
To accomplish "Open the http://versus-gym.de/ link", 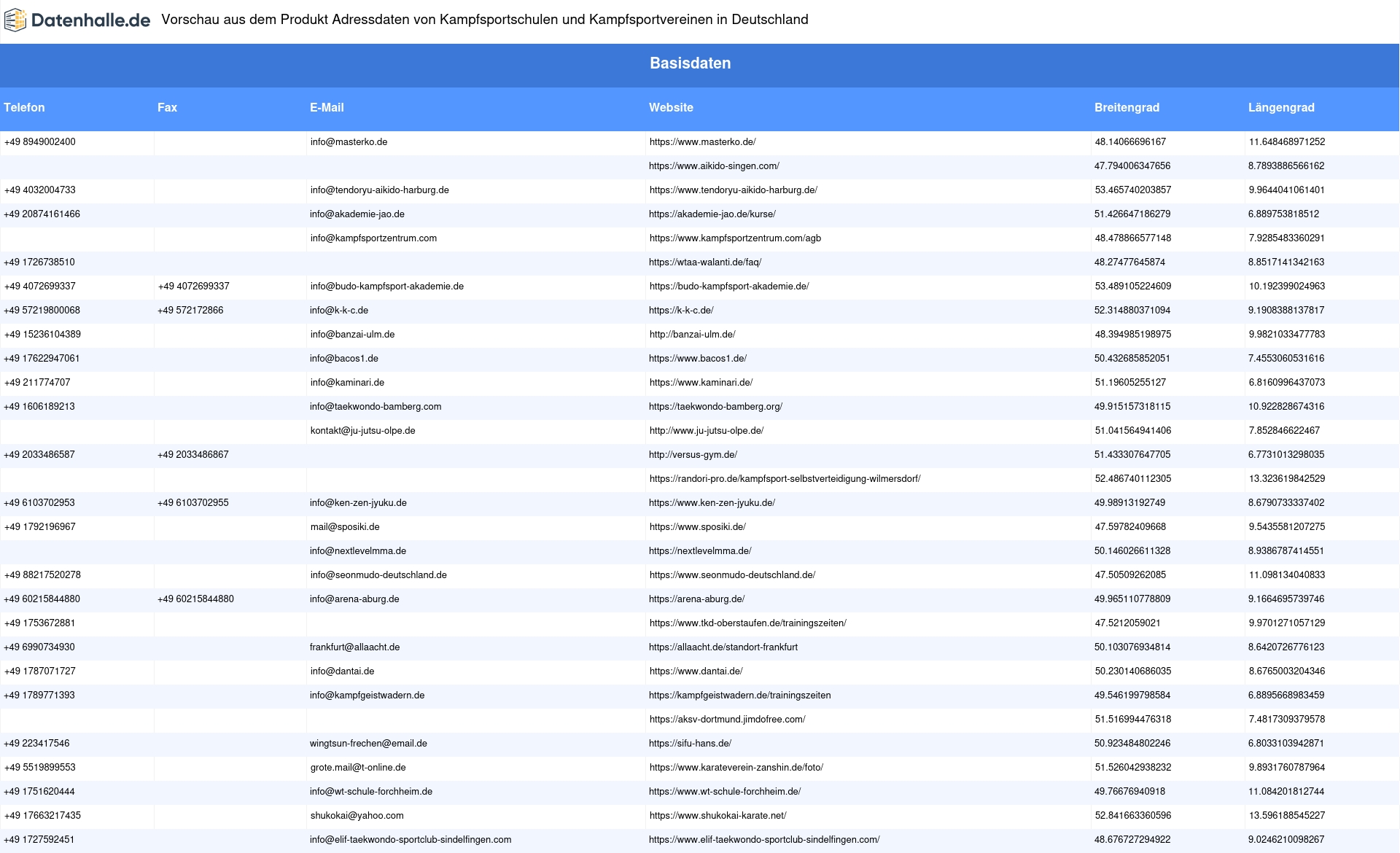I will pos(693,455).
